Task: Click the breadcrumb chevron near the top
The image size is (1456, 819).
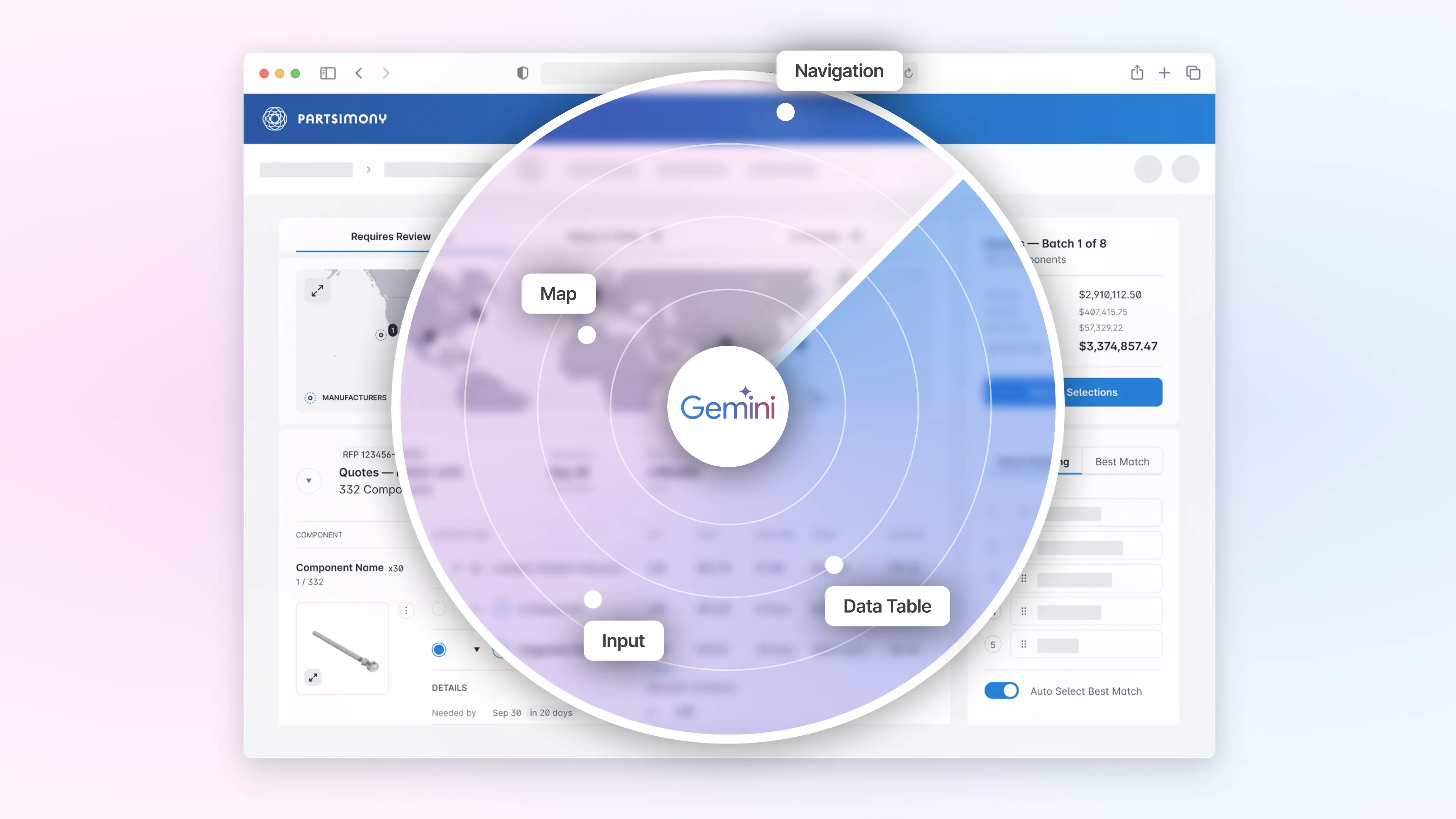Action: [x=368, y=169]
